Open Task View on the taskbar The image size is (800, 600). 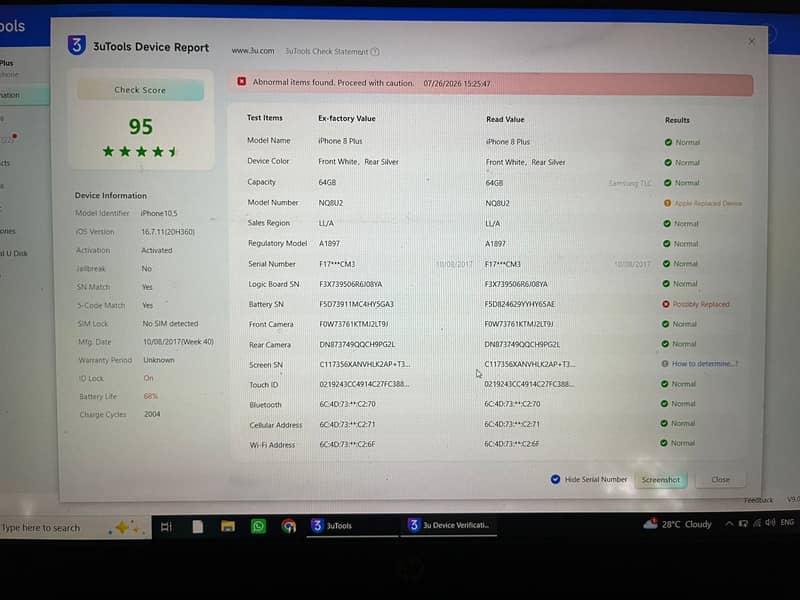click(x=166, y=527)
